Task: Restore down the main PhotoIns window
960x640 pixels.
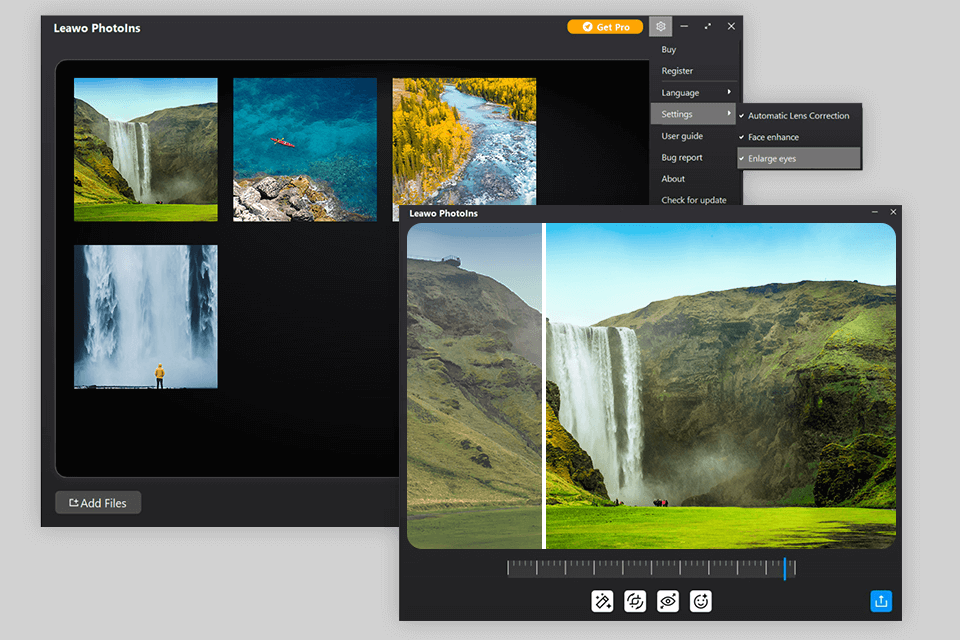Action: (x=708, y=26)
